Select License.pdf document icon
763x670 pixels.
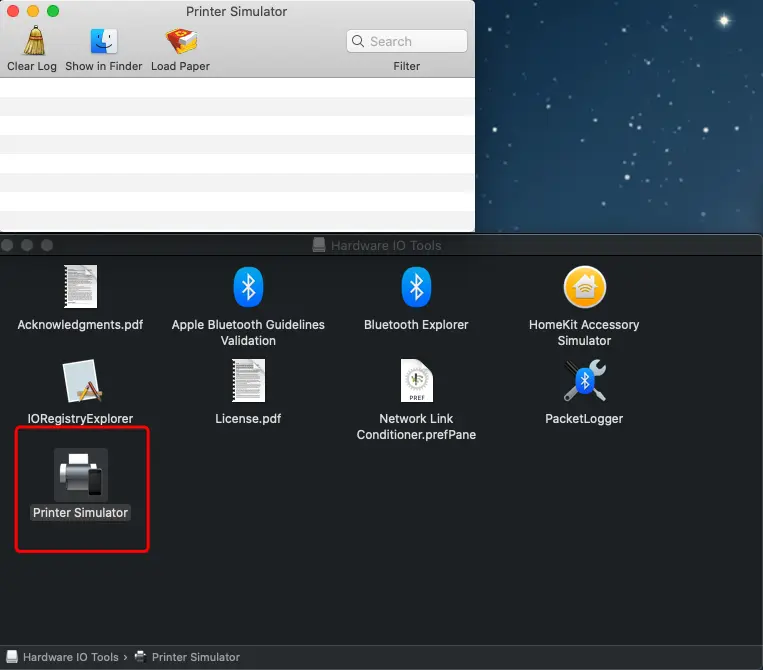(248, 380)
